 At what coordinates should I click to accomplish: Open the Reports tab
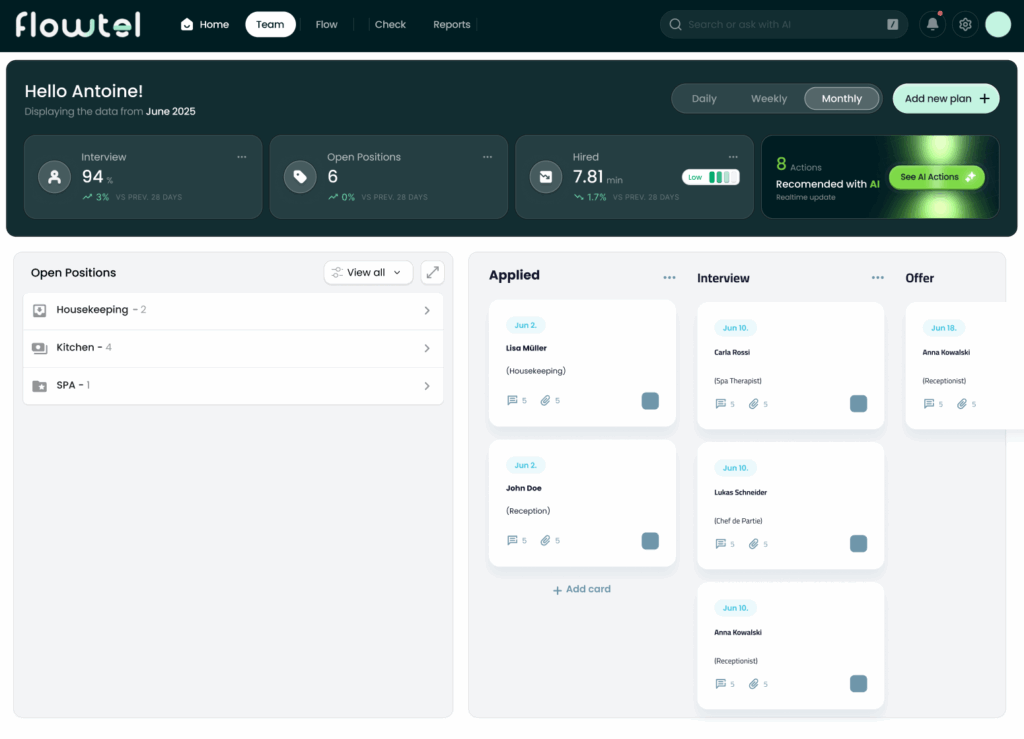451,25
